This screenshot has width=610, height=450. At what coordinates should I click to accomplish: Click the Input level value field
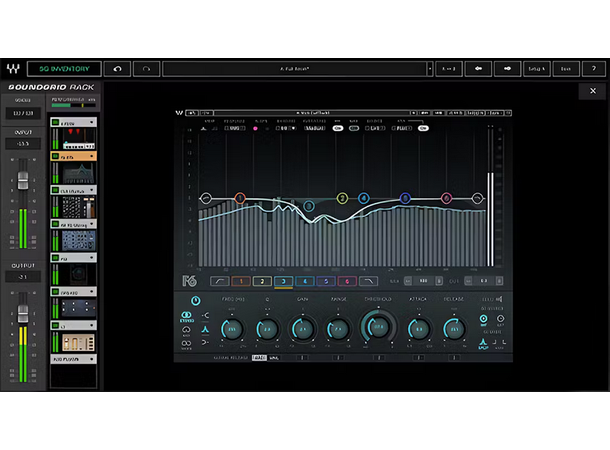tap(23, 144)
